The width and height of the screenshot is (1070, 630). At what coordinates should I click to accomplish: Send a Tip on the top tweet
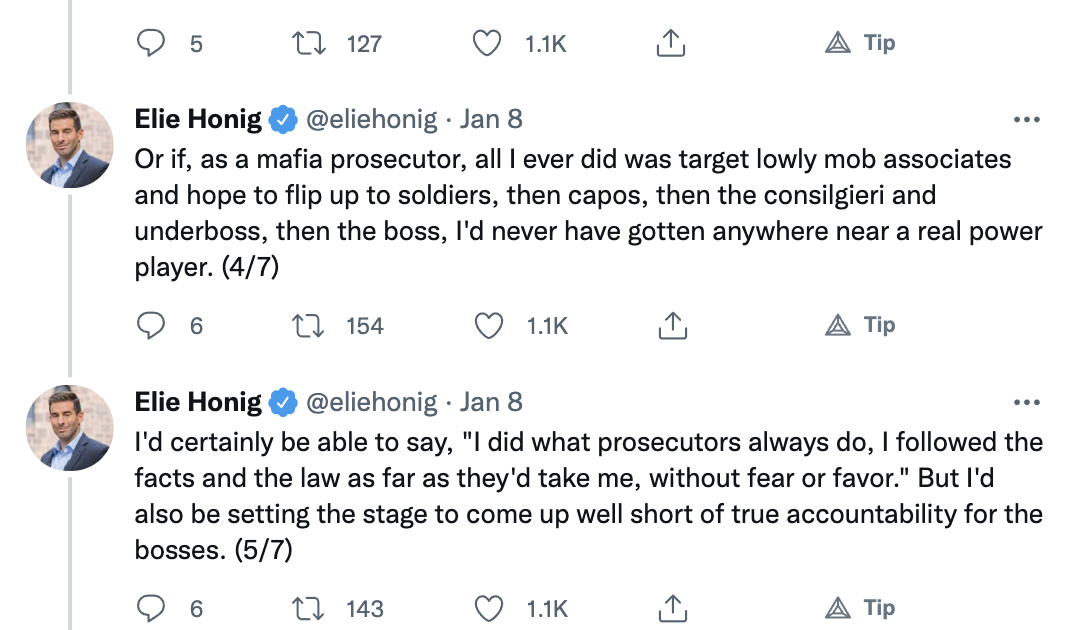click(x=860, y=43)
